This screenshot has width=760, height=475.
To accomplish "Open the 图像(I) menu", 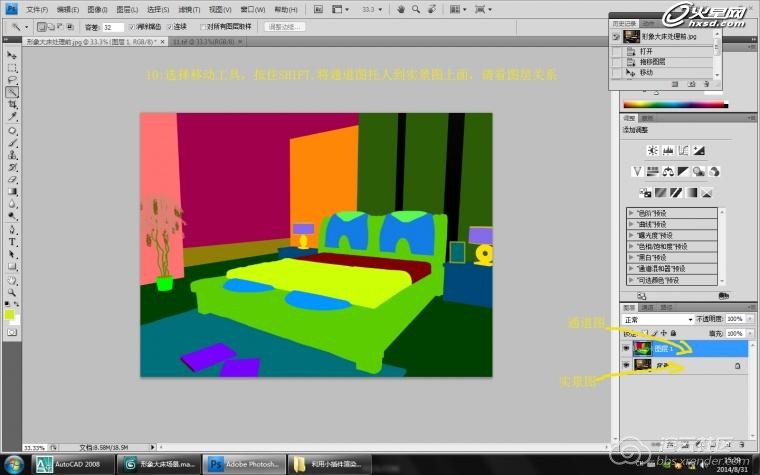I will coord(97,10).
